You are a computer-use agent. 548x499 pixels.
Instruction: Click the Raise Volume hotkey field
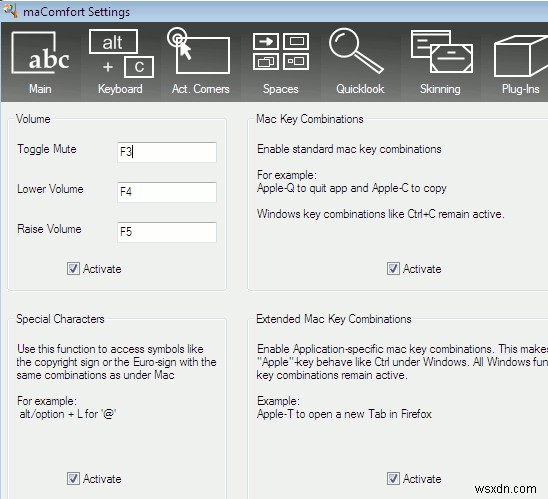click(167, 232)
